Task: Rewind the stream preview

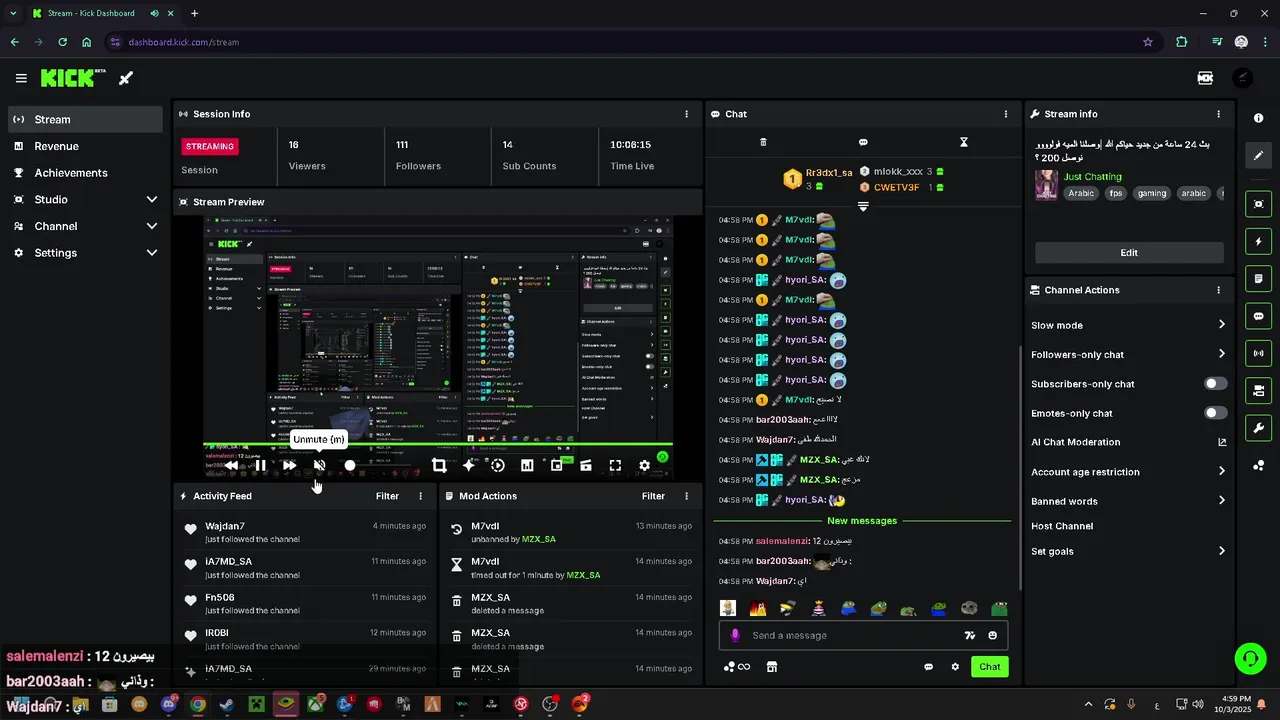Action: click(231, 465)
